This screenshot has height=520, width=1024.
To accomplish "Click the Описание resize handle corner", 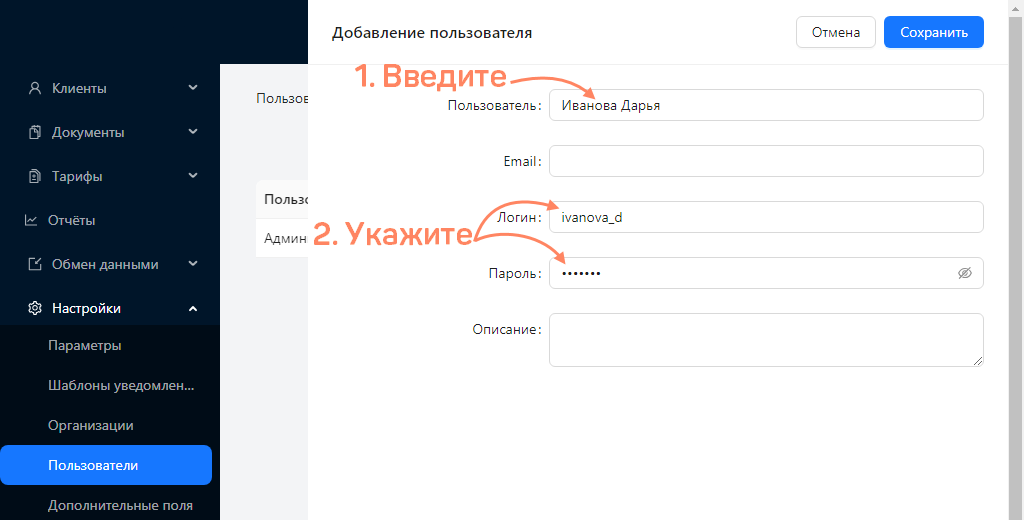I will [x=978, y=361].
